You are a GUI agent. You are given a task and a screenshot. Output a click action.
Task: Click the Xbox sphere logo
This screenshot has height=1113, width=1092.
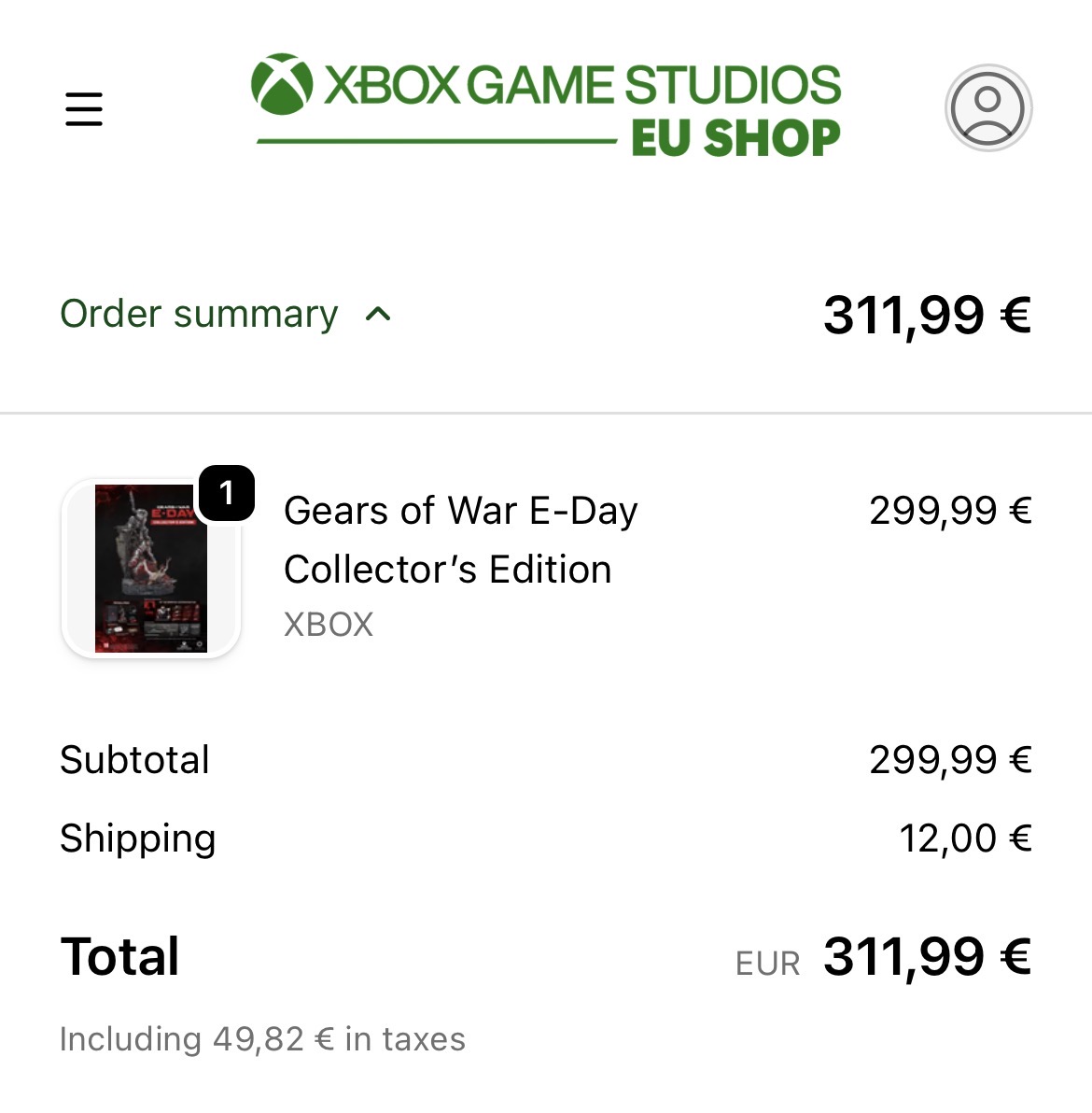(282, 84)
